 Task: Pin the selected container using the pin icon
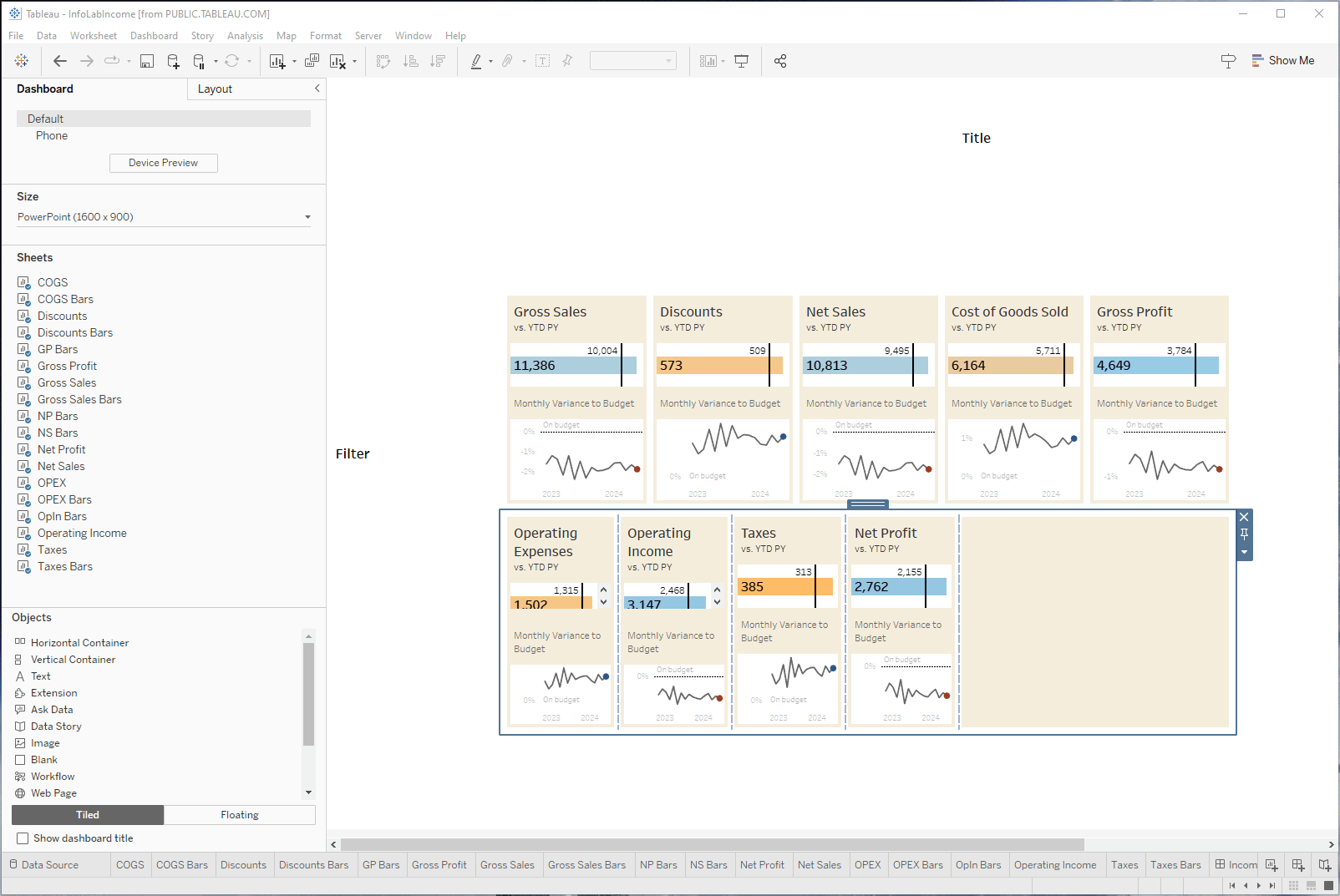[x=1244, y=534]
